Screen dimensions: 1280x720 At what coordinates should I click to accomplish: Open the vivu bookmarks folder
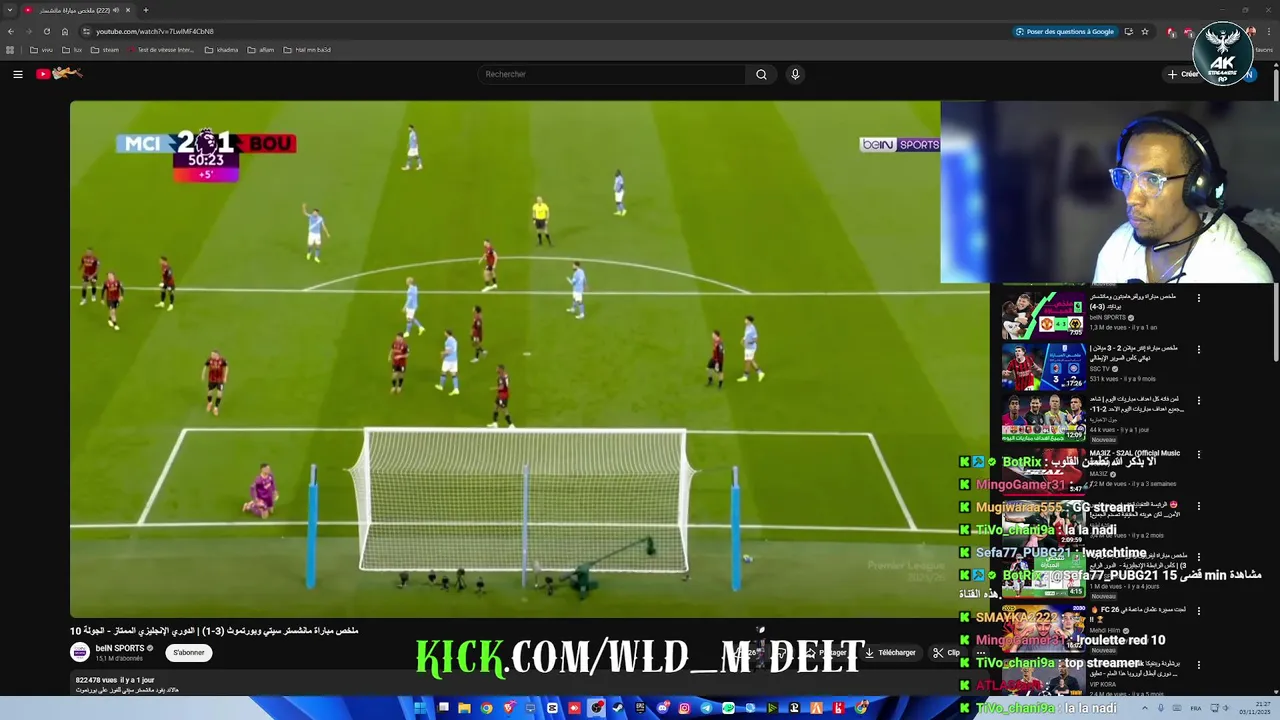pos(41,50)
